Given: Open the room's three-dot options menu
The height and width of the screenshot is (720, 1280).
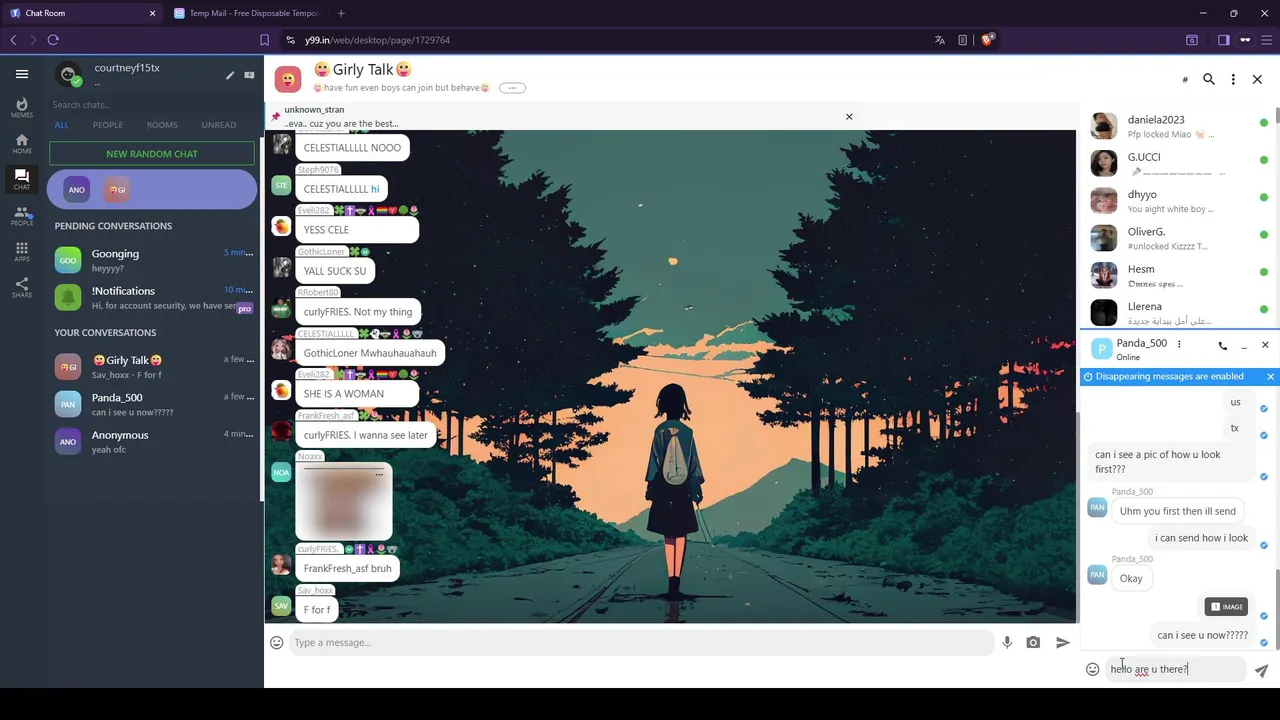Looking at the screenshot, I should point(1233,79).
